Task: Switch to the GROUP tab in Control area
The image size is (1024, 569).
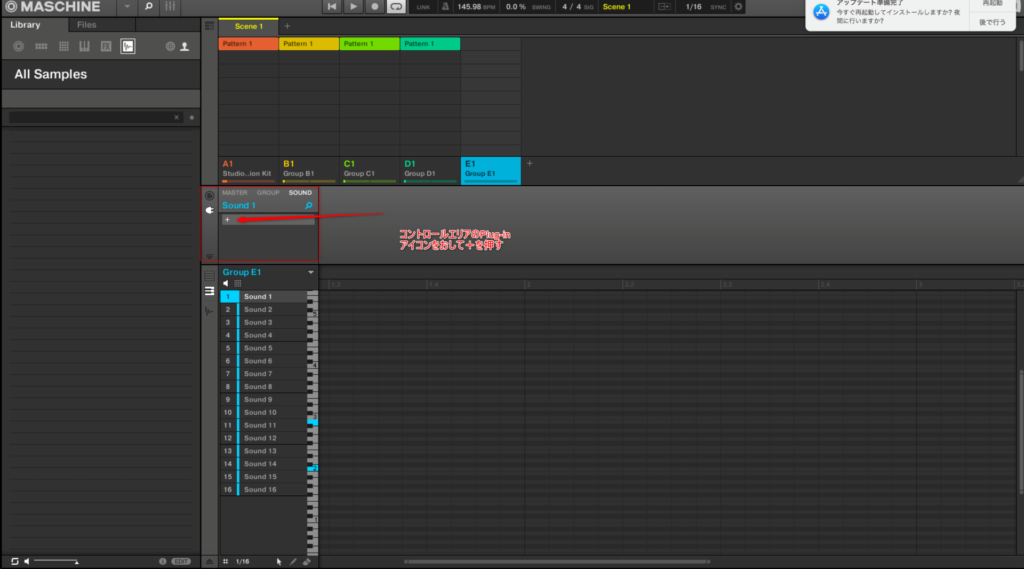Action: click(268, 193)
